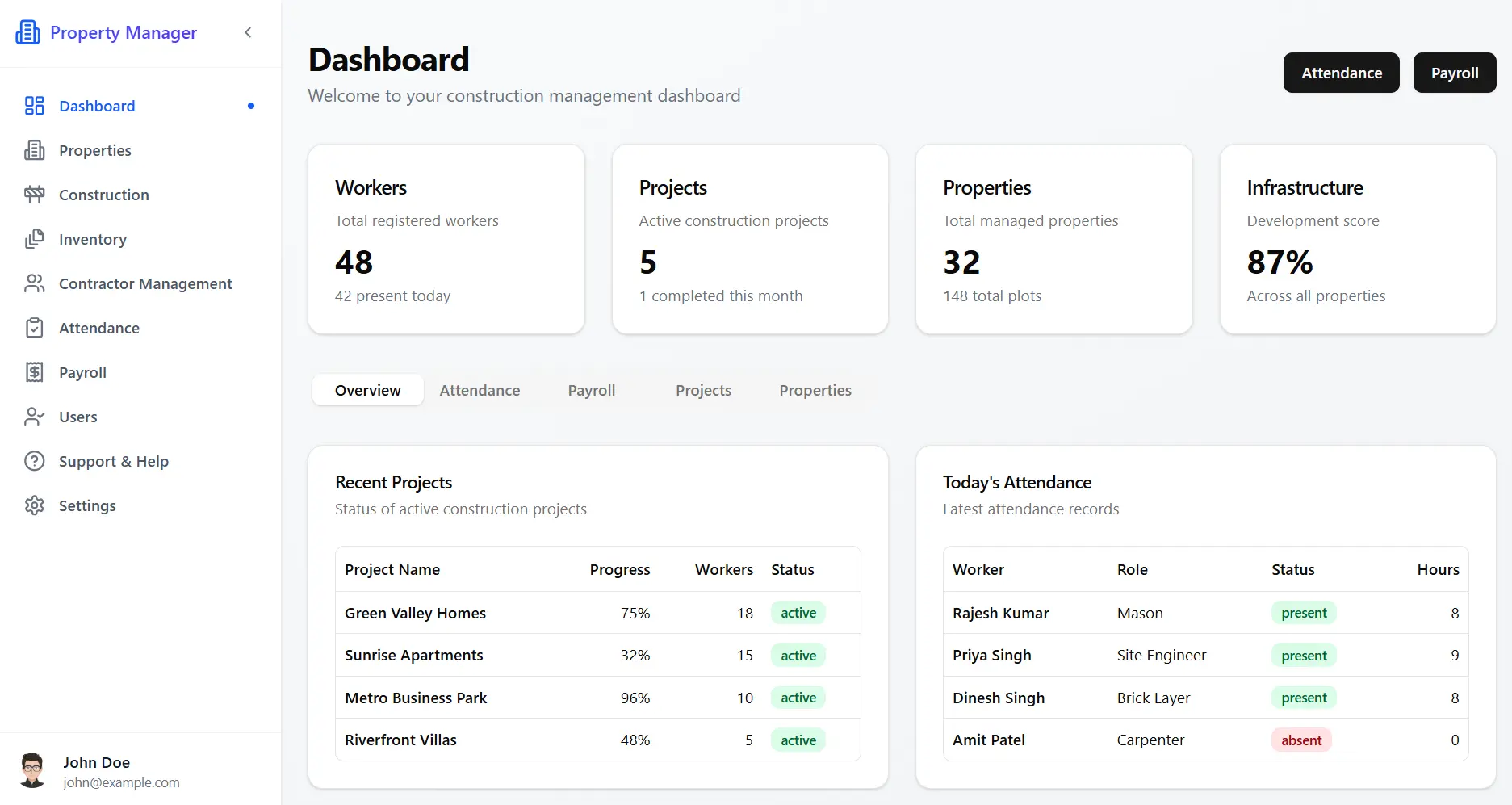Select the Payroll tab below the stats
The image size is (1512, 805).
tap(591, 390)
